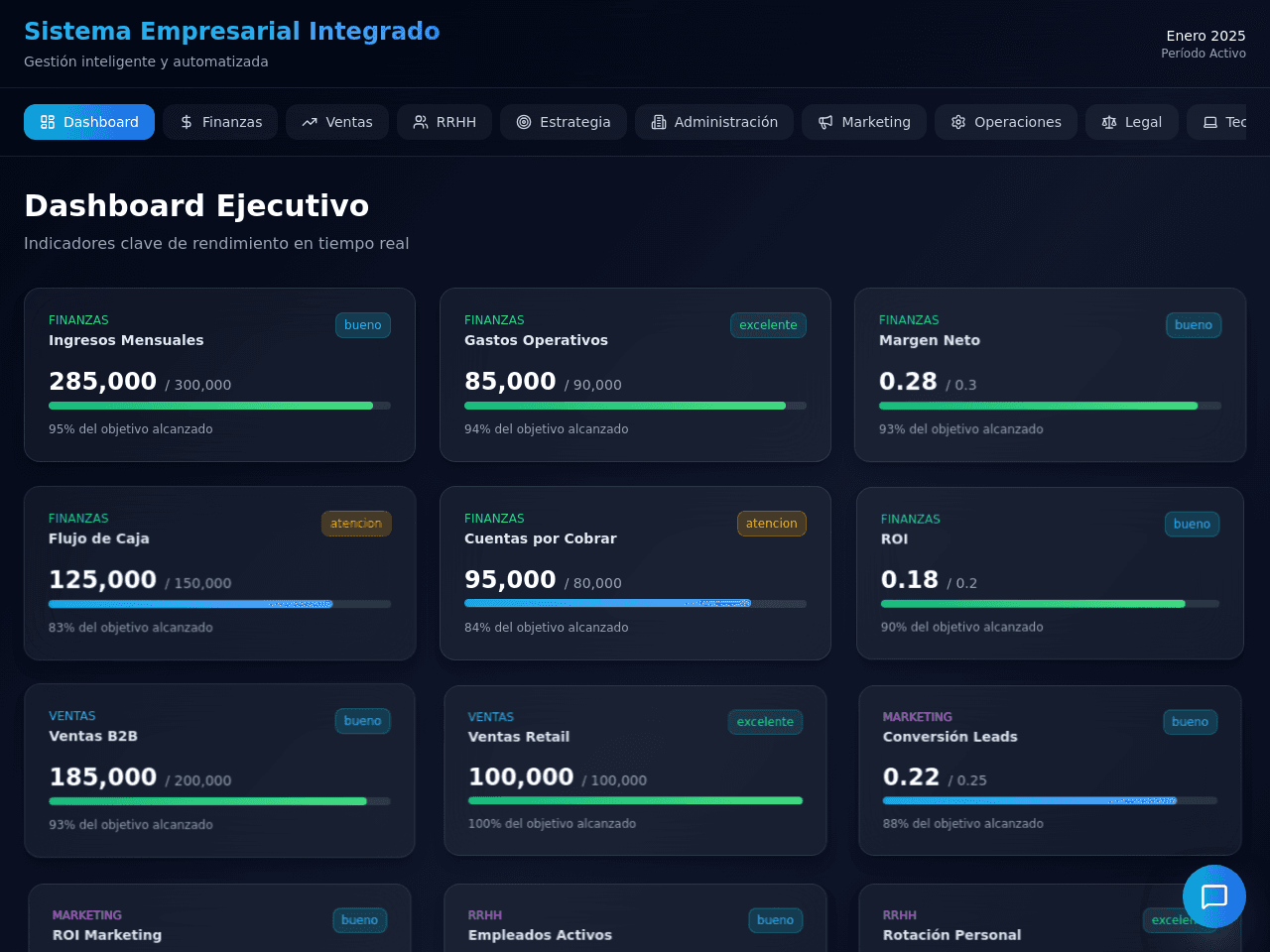1270x952 pixels.
Task: Click the Empleados Activos card title
Action: click(540, 935)
